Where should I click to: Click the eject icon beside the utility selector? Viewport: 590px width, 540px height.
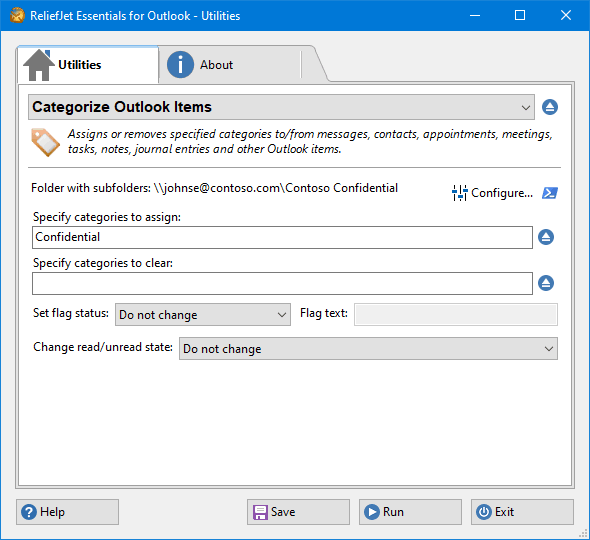[x=550, y=107]
